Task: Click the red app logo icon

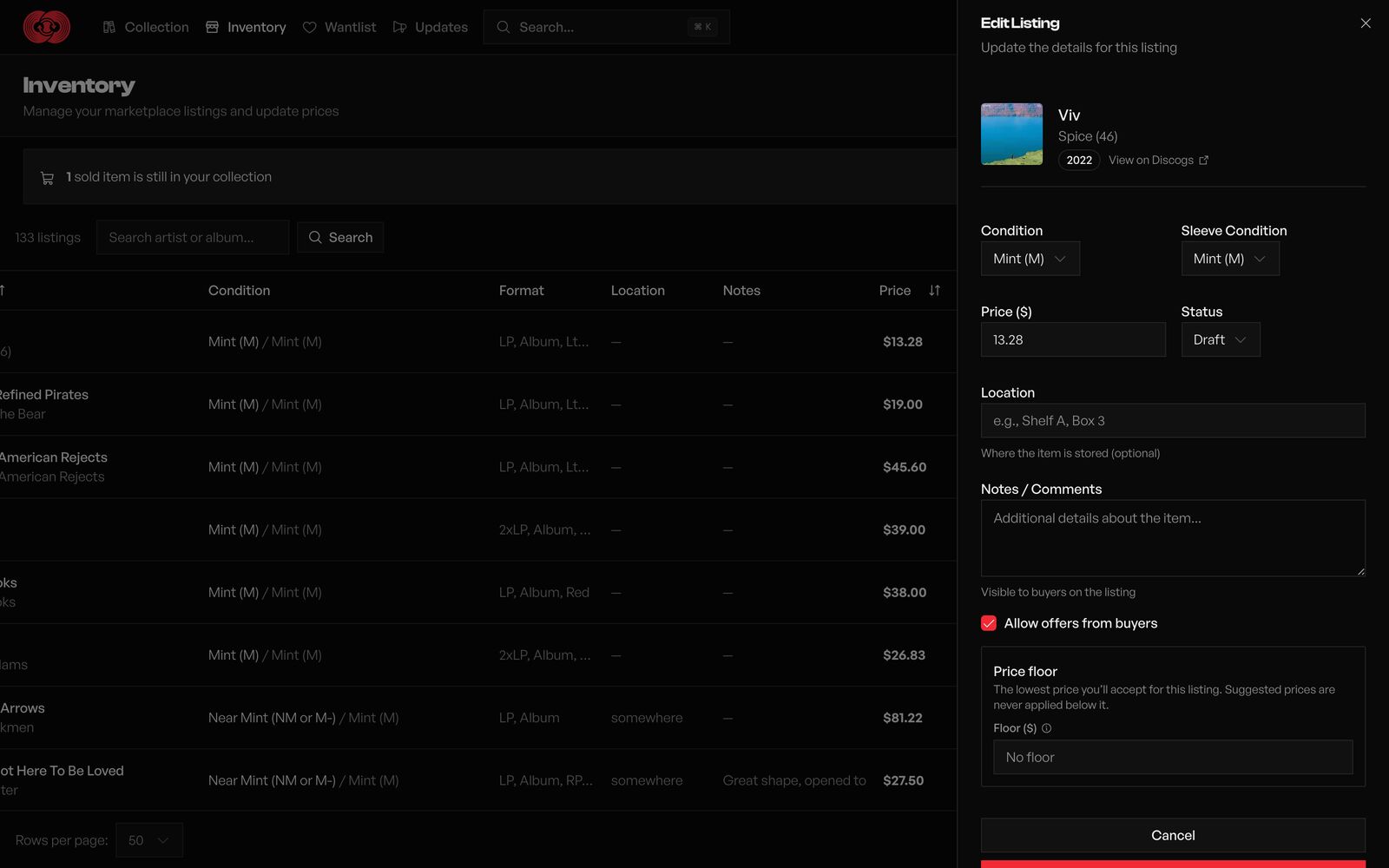Action: [x=47, y=27]
